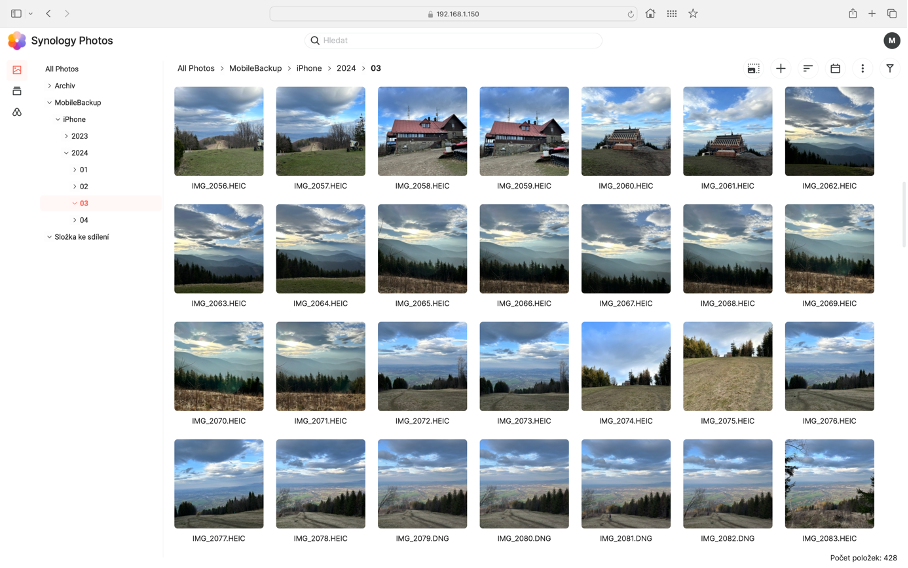Click the 03 breadcrumb
This screenshot has height=568, width=908.
(376, 68)
